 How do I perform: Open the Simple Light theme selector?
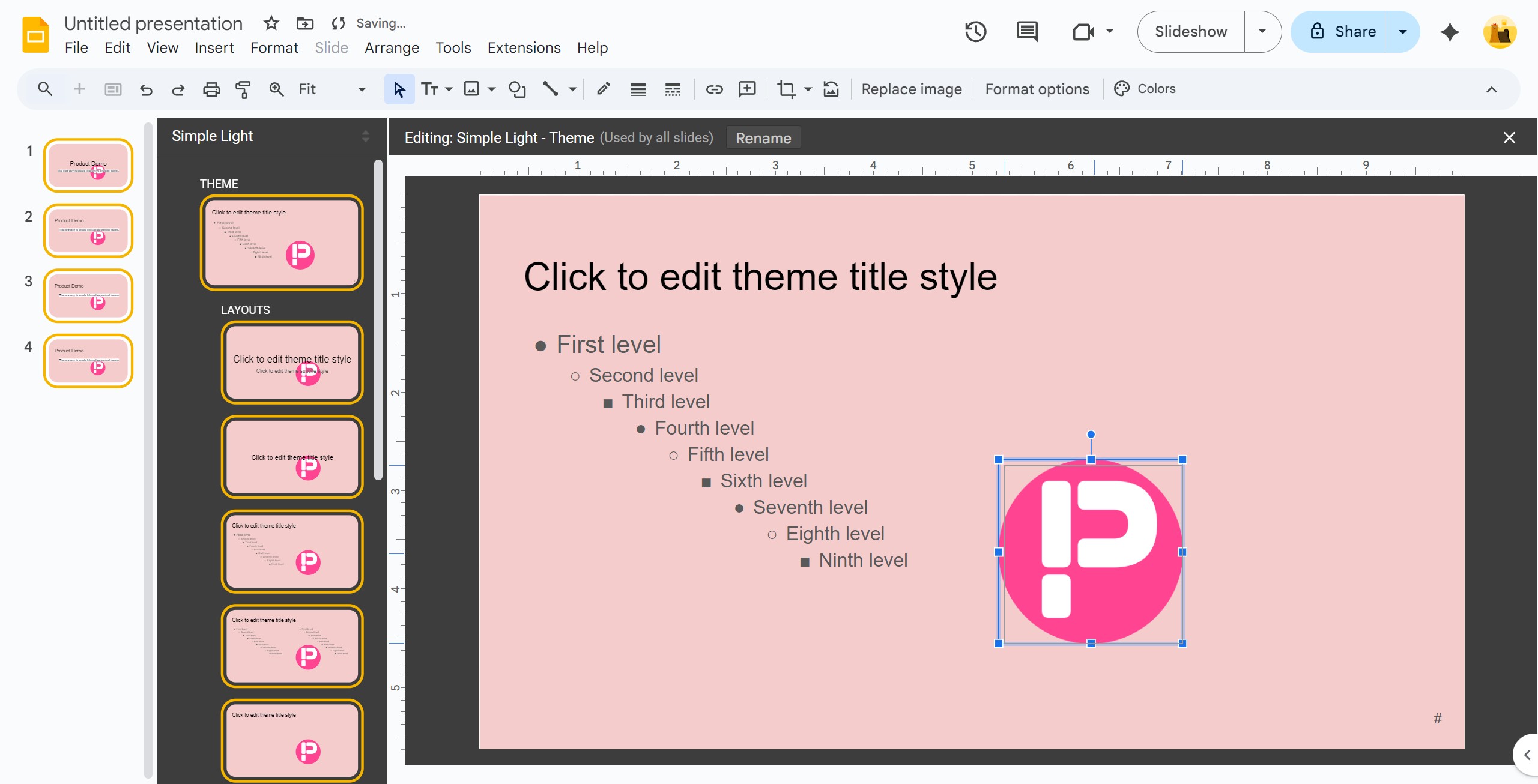(271, 136)
